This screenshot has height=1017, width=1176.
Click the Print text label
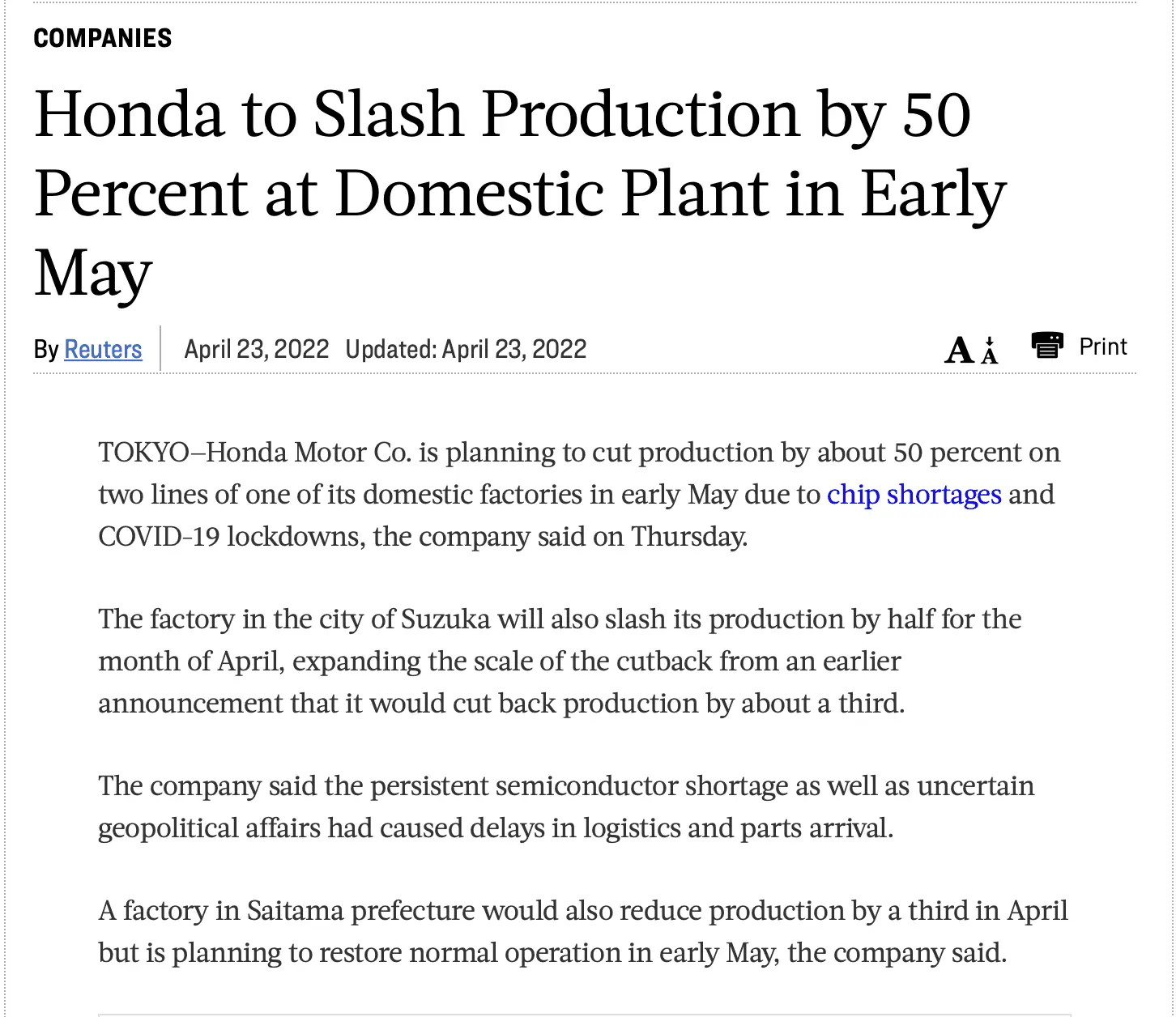[x=1103, y=347]
